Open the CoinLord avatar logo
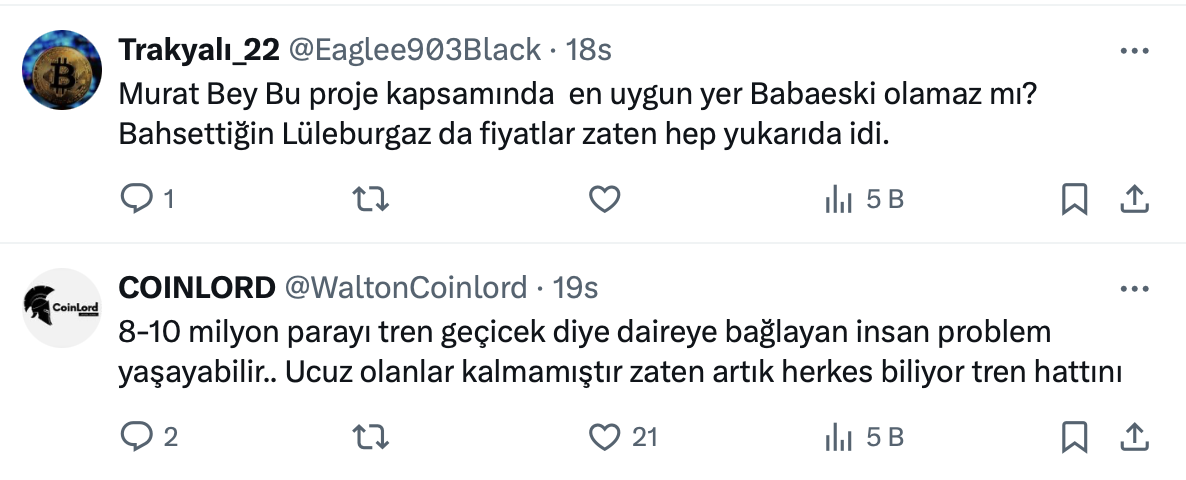Image resolution: width=1186 pixels, height=480 pixels. point(61,308)
